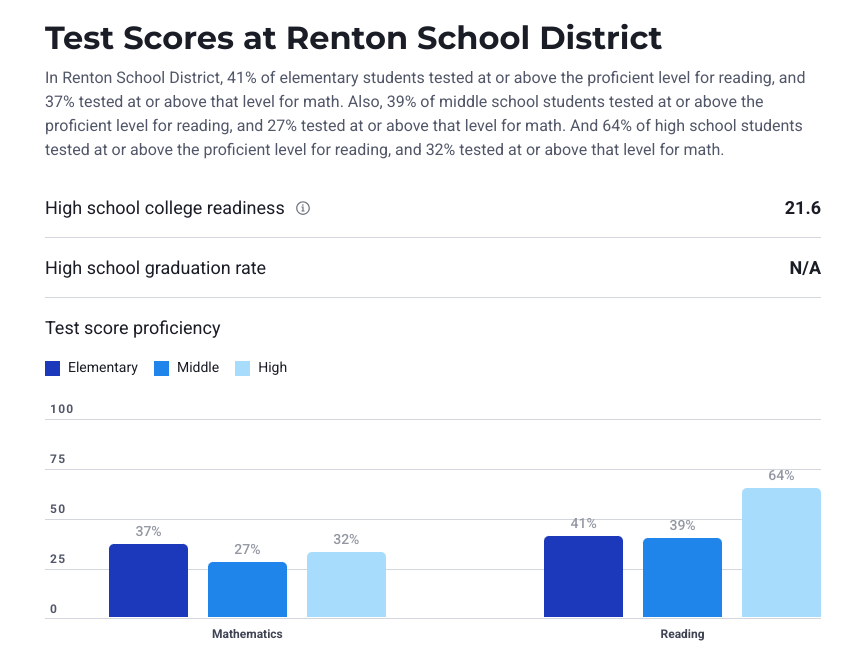The height and width of the screenshot is (663, 865).
Task: Click the High Reading 64% bar
Action: click(781, 553)
